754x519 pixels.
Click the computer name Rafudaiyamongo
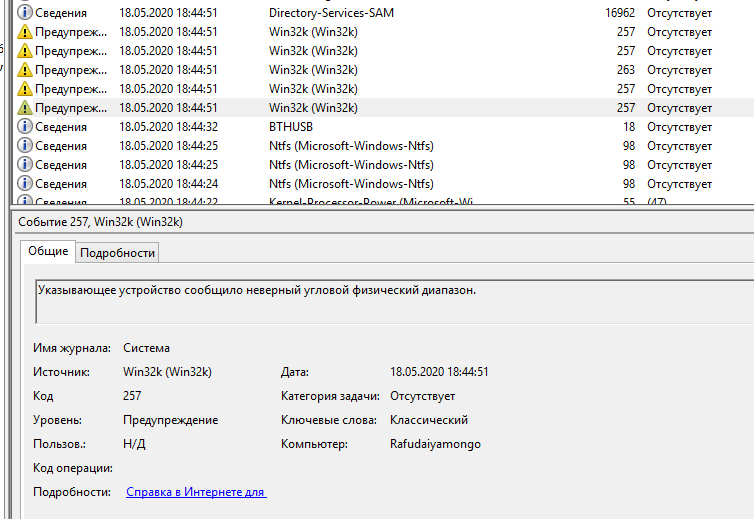point(435,444)
